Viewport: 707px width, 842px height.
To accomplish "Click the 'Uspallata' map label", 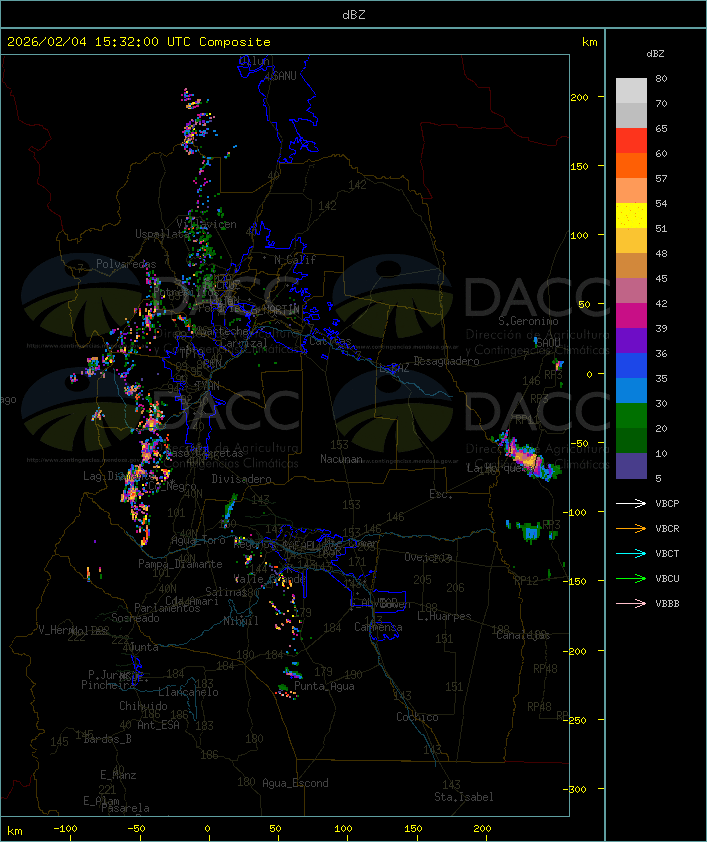I will pyautogui.click(x=162, y=234).
